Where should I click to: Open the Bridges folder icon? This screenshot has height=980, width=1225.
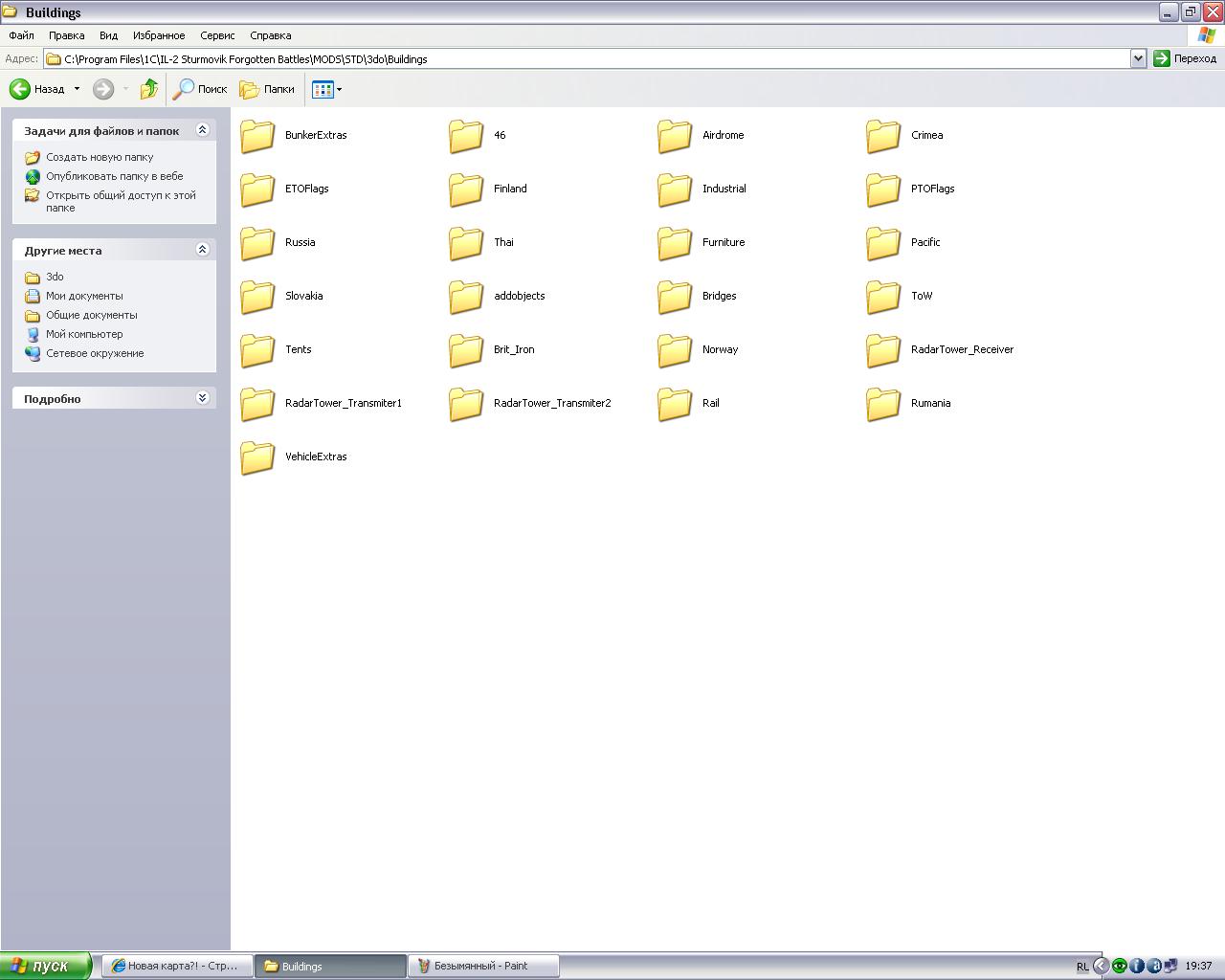coord(675,297)
